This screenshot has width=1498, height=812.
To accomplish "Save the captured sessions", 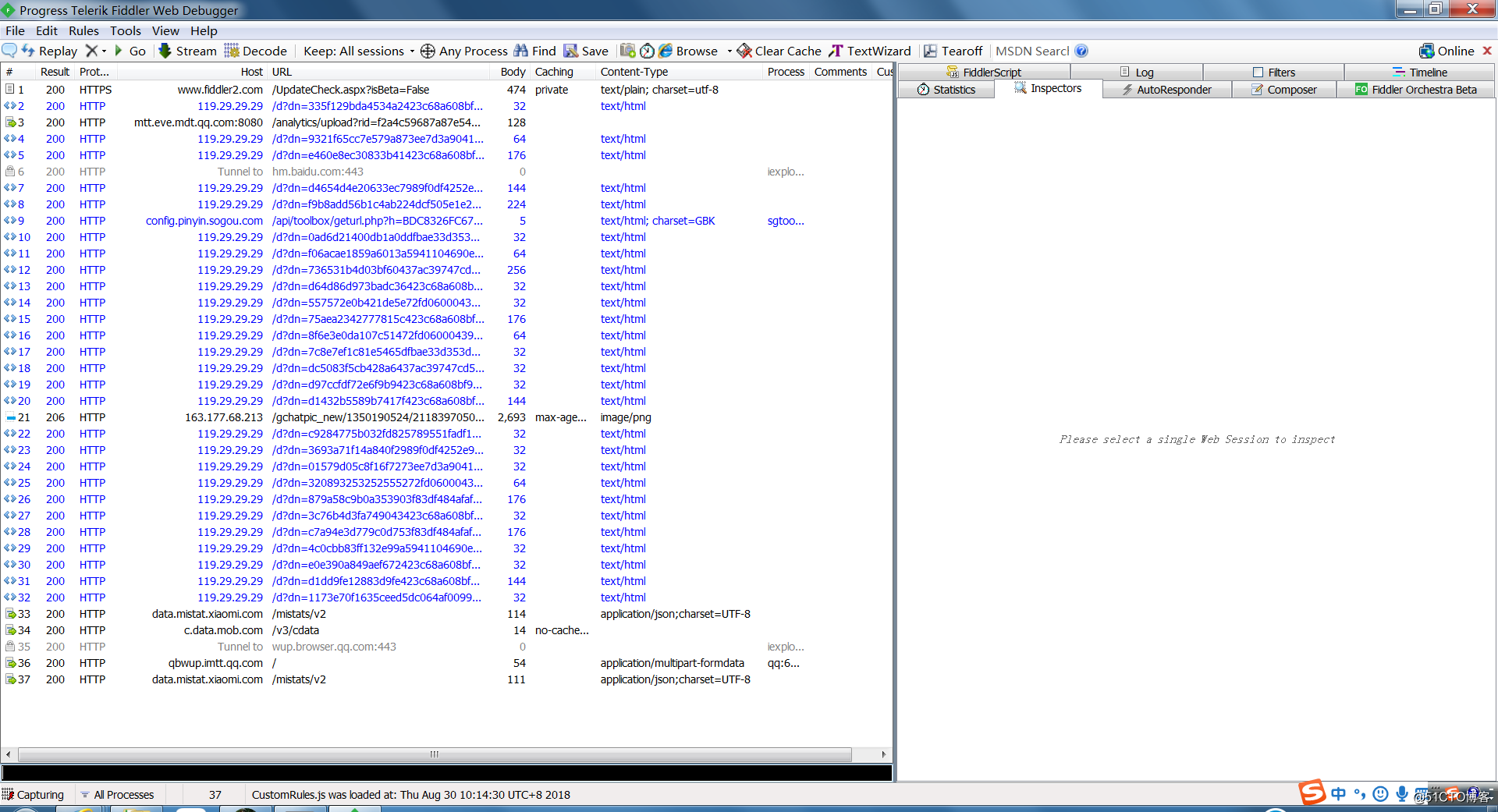I will tap(586, 51).
